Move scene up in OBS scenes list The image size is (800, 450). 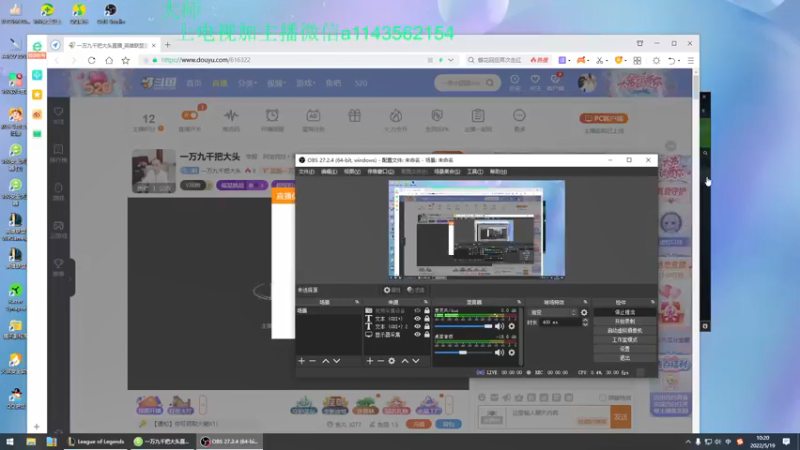pyautogui.click(x=326, y=361)
